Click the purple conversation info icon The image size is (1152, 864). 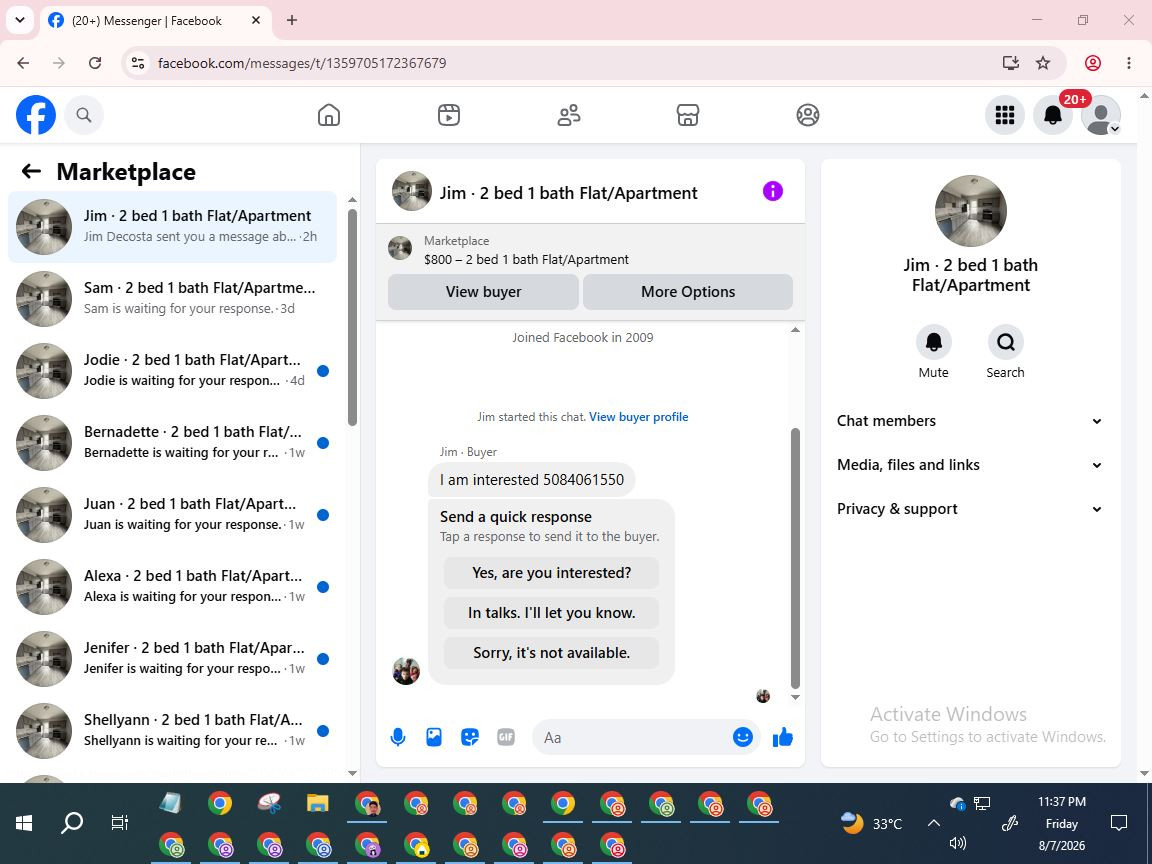[x=773, y=191]
